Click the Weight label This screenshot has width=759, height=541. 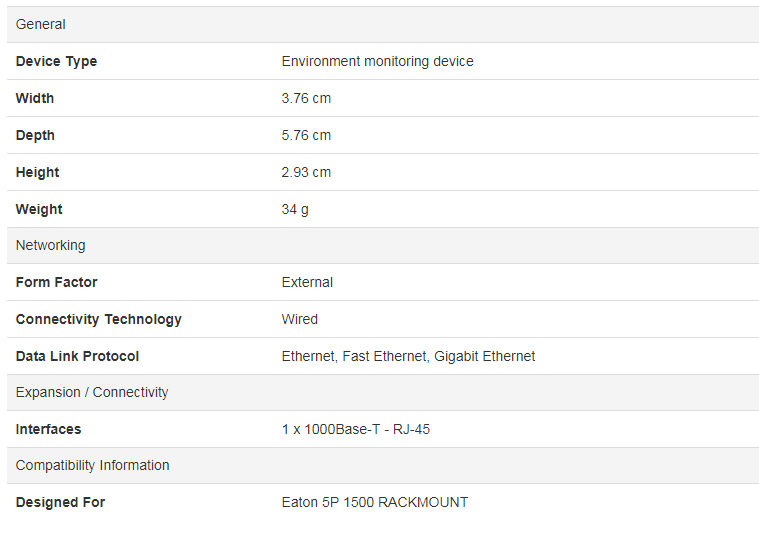(39, 209)
